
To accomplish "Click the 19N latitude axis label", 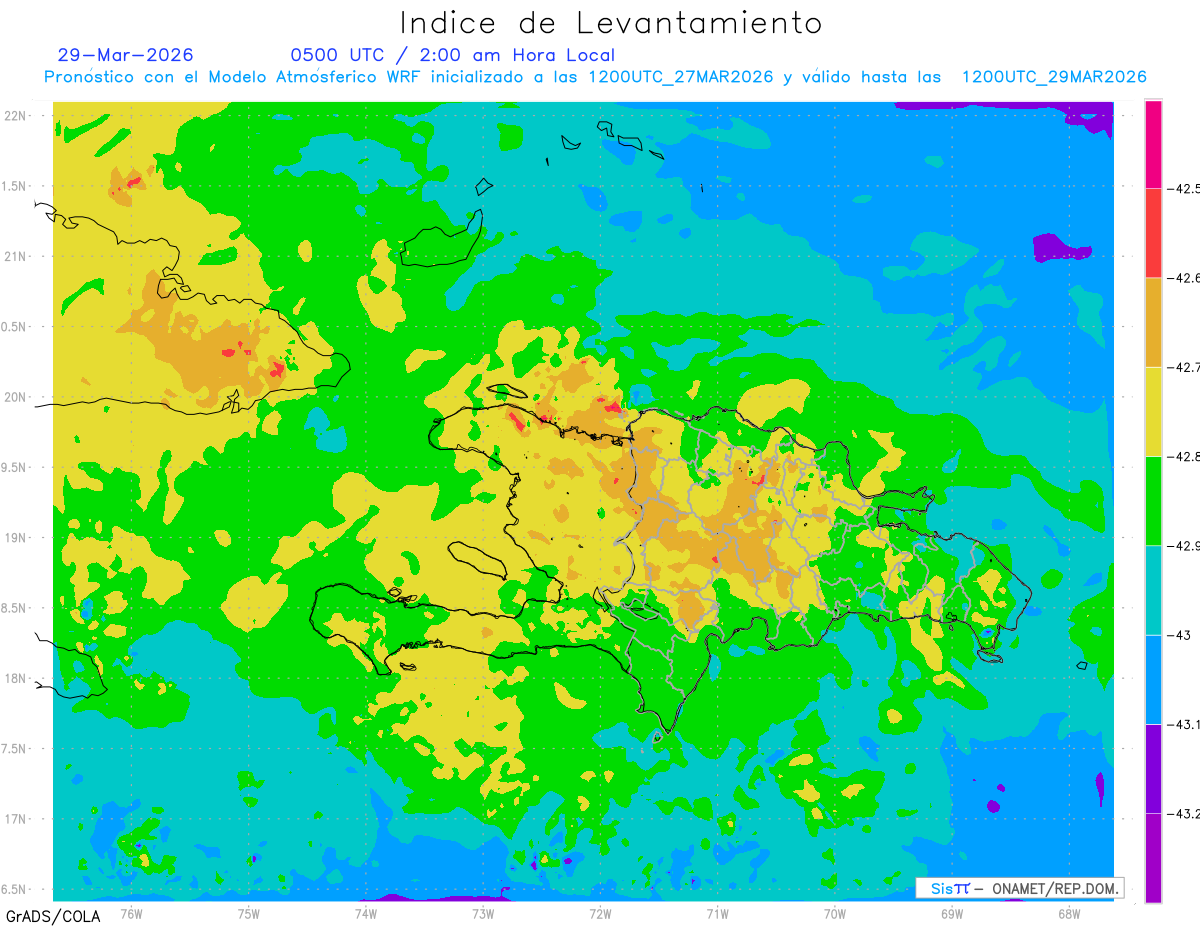I will (x=16, y=537).
